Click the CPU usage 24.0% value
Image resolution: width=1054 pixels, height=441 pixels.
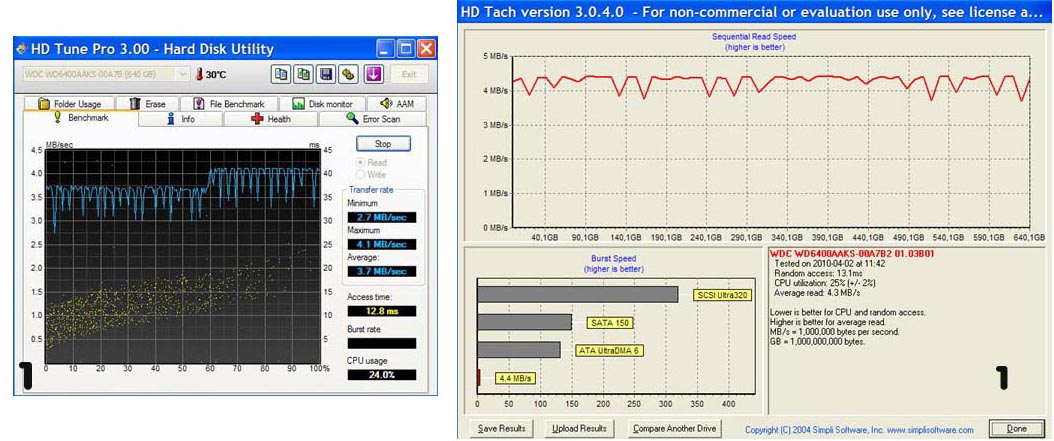point(382,374)
